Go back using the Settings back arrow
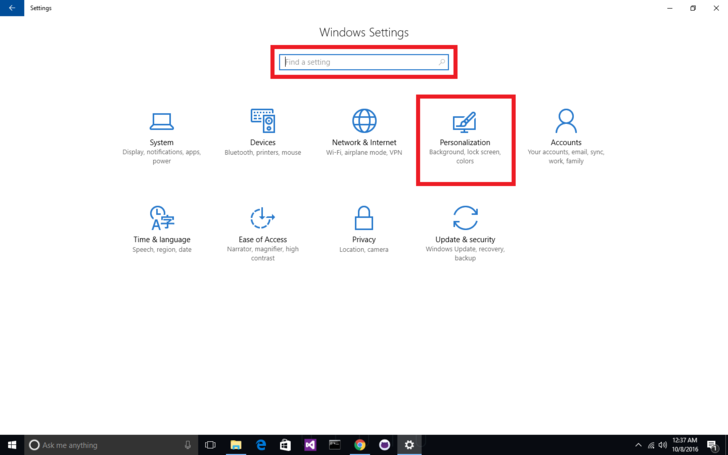This screenshot has height=455, width=728. 12,8
